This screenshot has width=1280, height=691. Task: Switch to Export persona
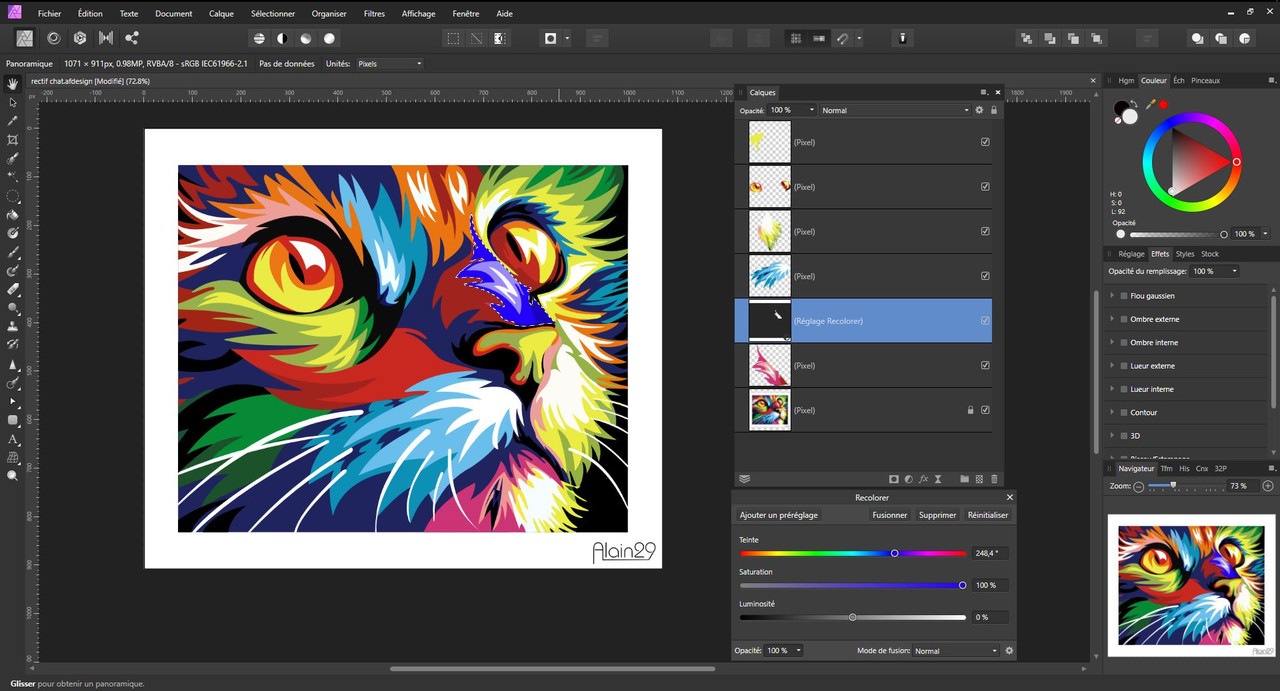click(131, 38)
